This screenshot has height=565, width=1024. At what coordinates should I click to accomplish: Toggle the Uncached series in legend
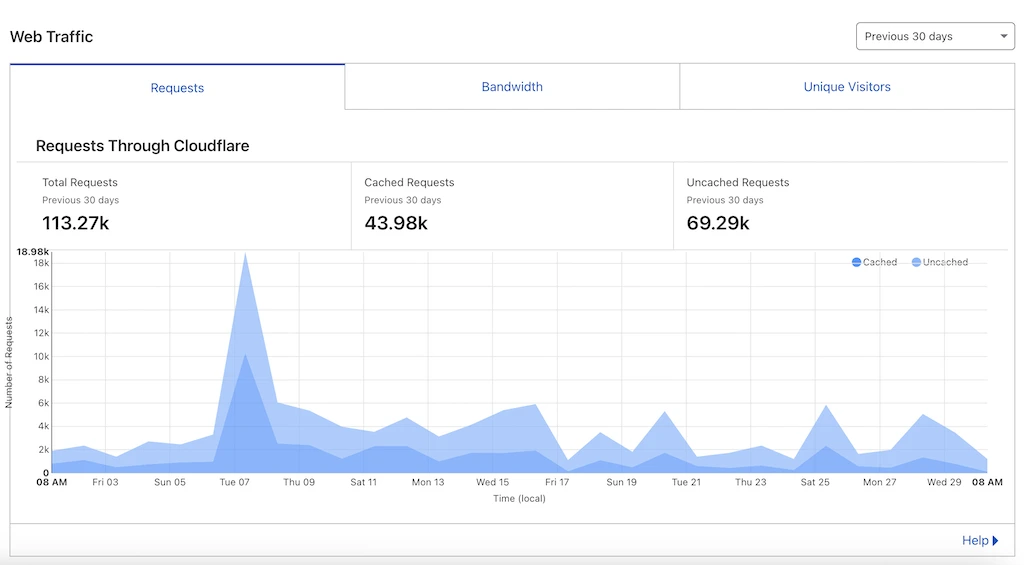pos(939,262)
